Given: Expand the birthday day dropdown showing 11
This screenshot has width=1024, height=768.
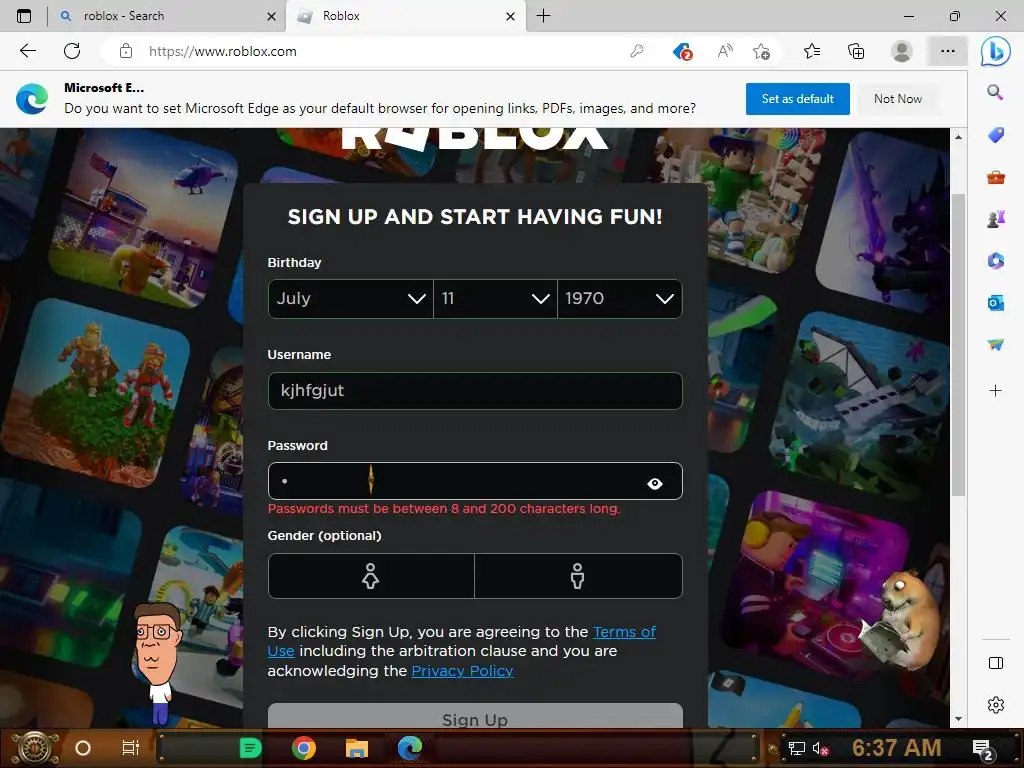Looking at the screenshot, I should click(x=495, y=298).
